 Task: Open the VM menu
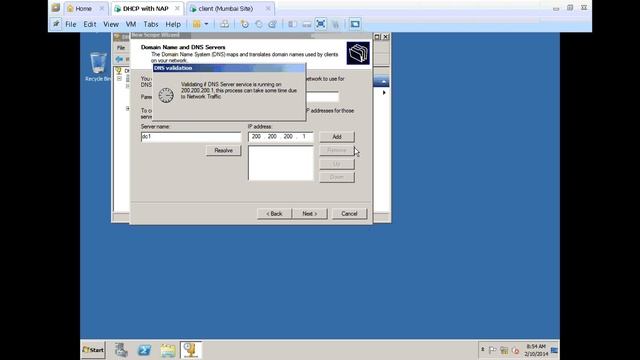pyautogui.click(x=131, y=24)
